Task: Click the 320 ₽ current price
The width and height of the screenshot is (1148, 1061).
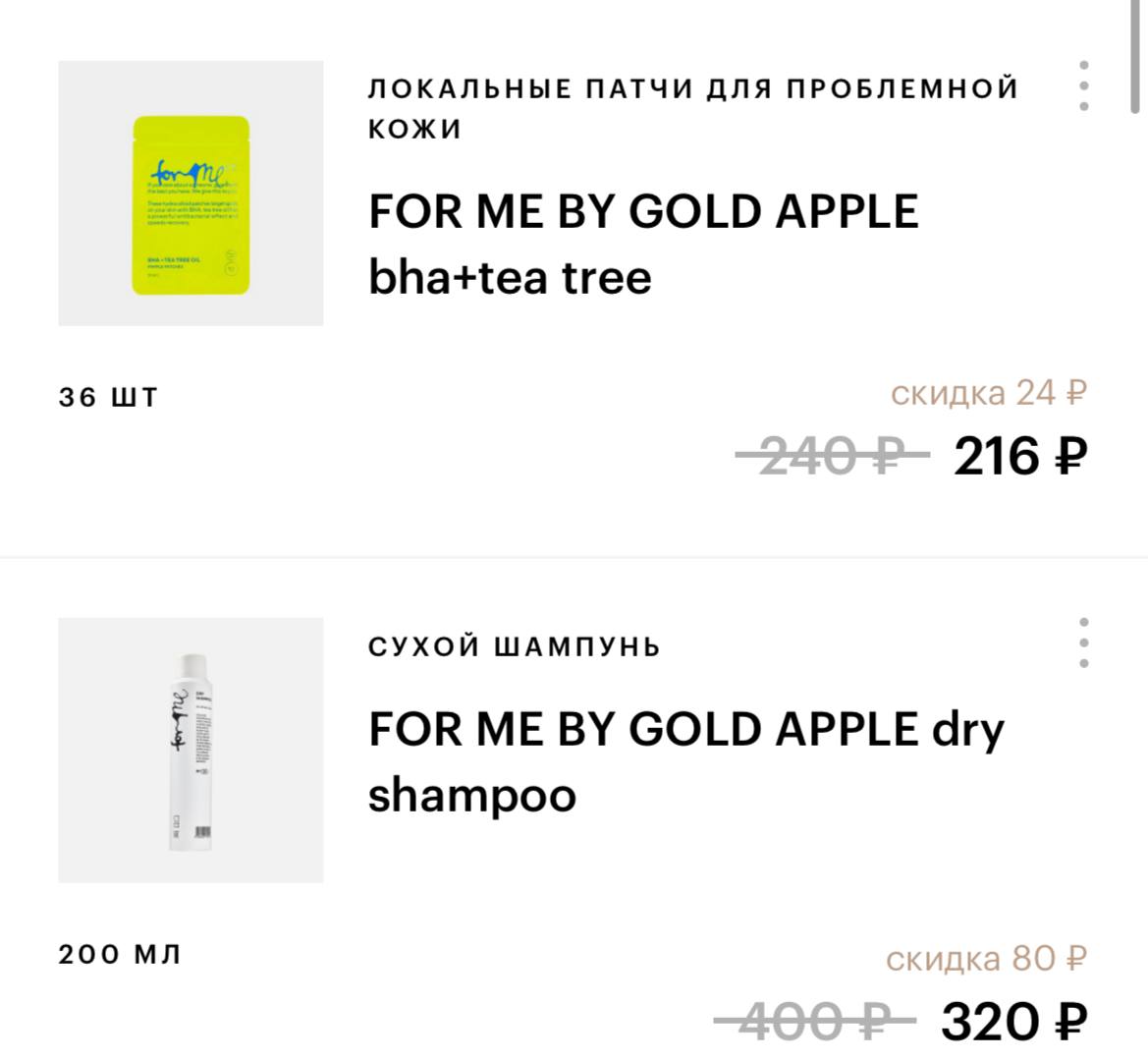Action: coord(1014,1021)
